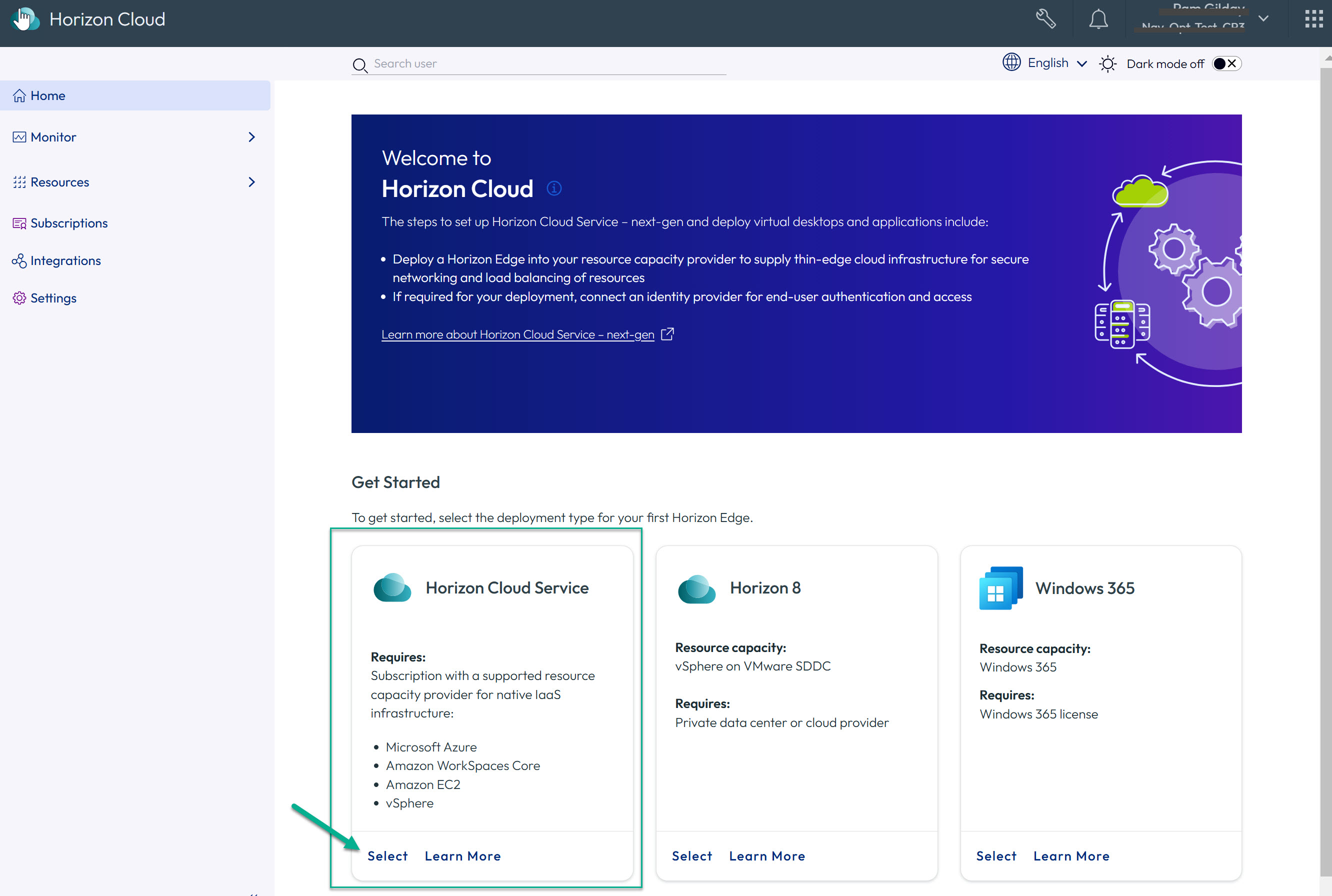The image size is (1332, 896).
Task: Expand the Monitor menu chevron
Action: click(251, 137)
